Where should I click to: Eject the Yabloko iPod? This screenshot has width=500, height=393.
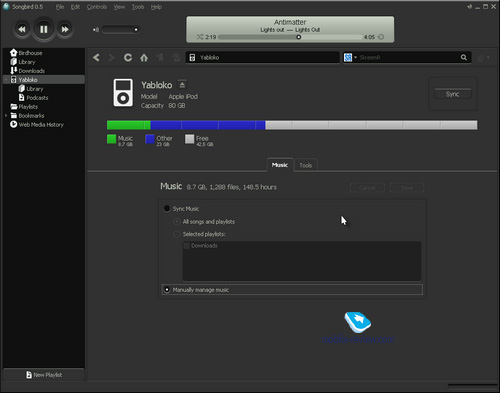(x=182, y=85)
